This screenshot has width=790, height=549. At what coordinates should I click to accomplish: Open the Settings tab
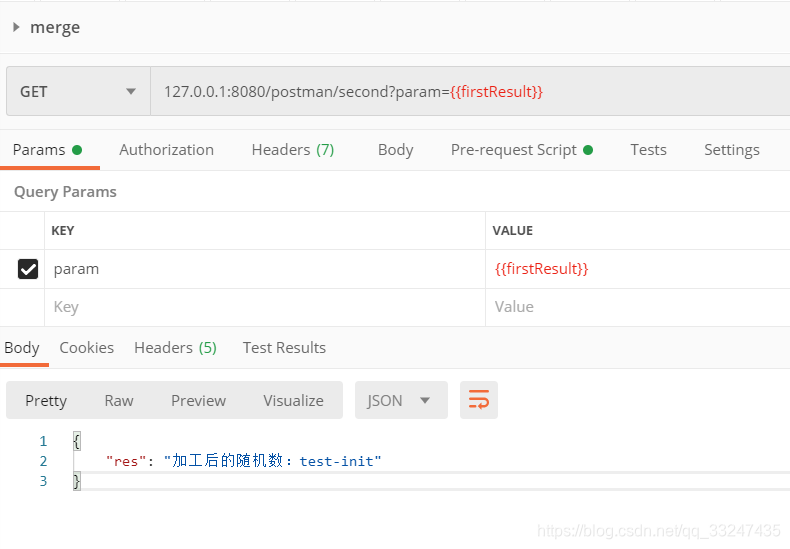pos(732,150)
